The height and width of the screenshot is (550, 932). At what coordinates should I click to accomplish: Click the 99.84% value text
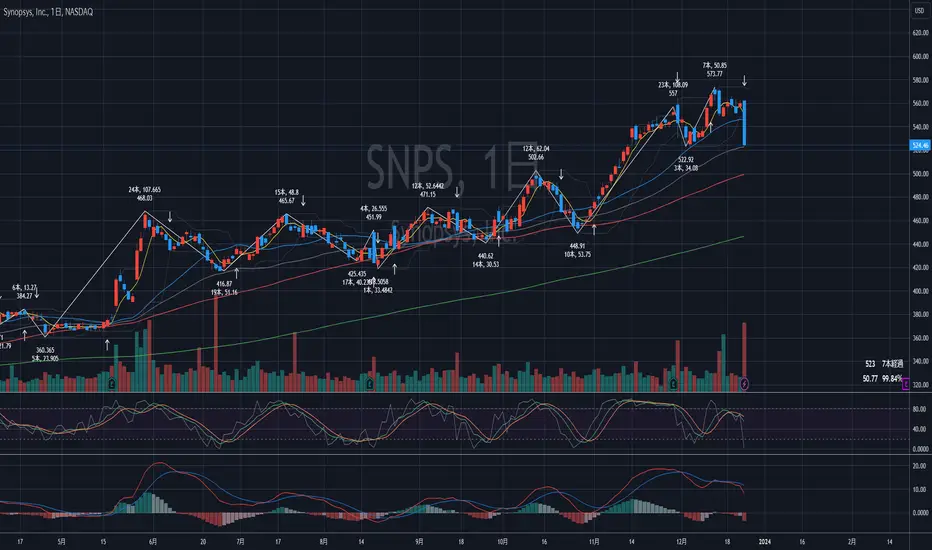(892, 379)
